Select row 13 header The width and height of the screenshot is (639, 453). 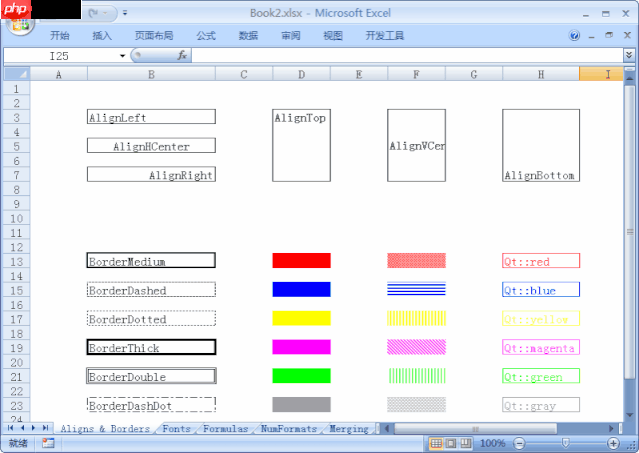(x=16, y=262)
